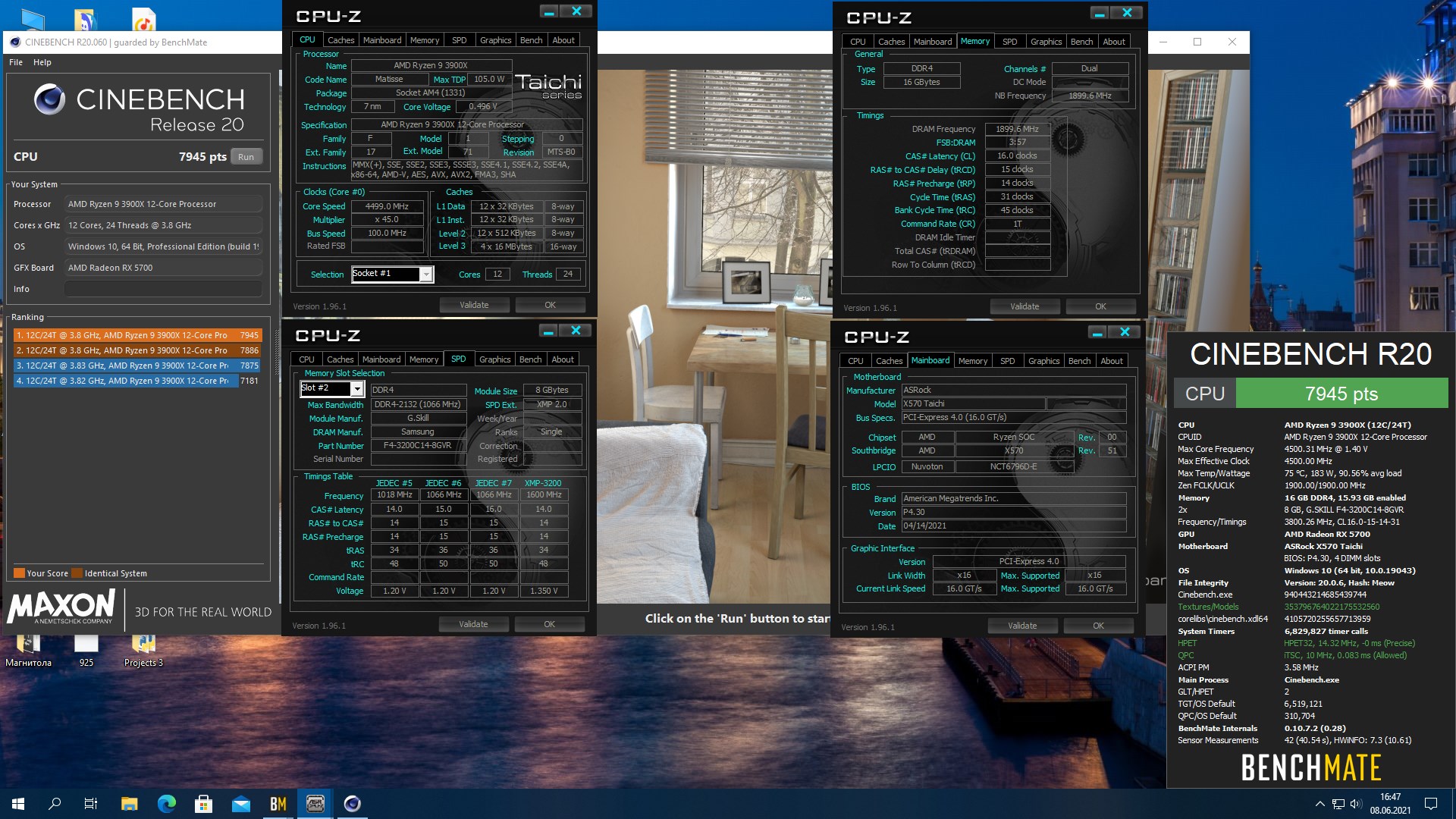Image resolution: width=1456 pixels, height=819 pixels.
Task: Click the X570 Taichi model field
Action: (973, 403)
